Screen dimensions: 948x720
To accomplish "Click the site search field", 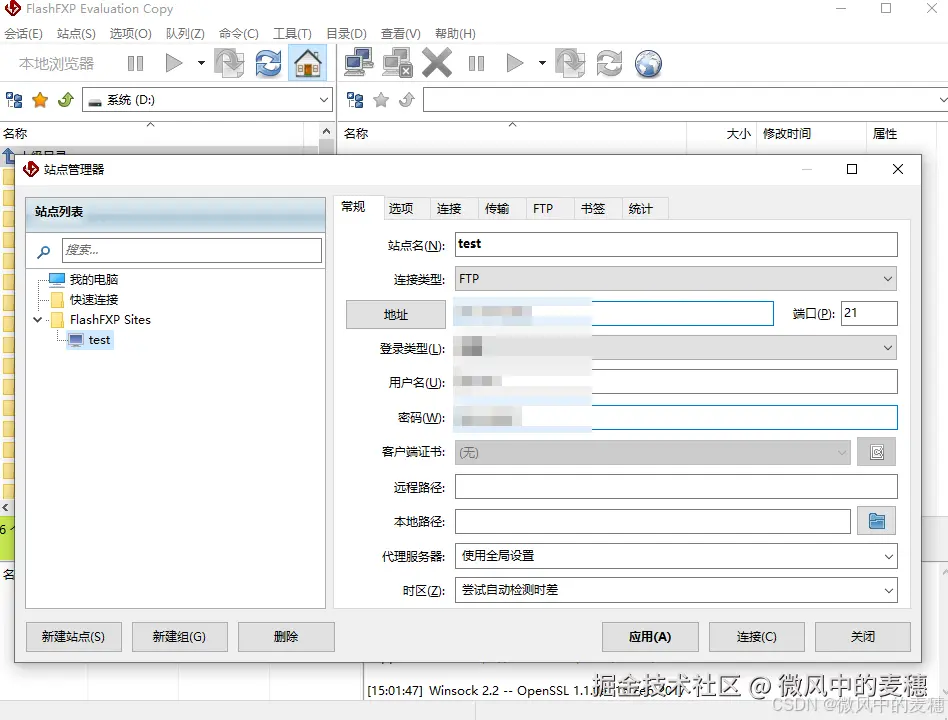I will [192, 250].
